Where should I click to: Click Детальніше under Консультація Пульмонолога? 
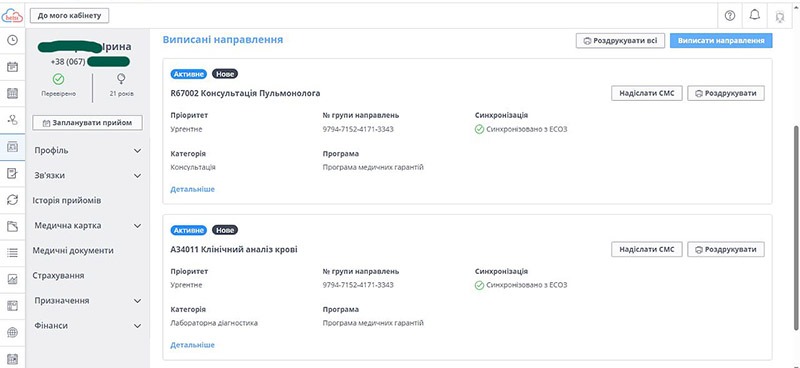point(192,189)
